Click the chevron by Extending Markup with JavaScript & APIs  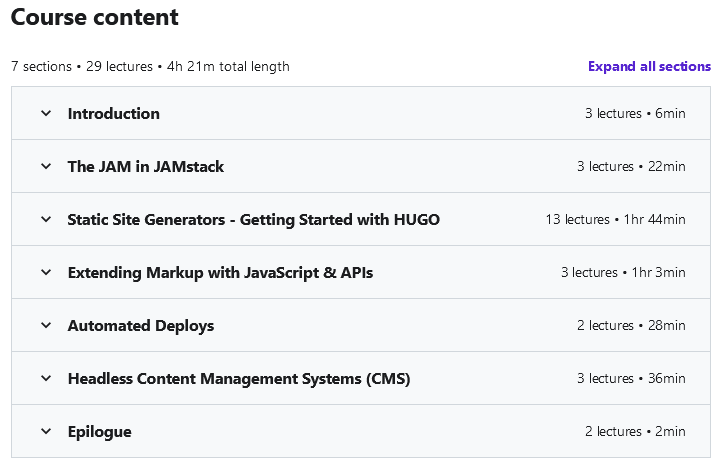tap(46, 272)
